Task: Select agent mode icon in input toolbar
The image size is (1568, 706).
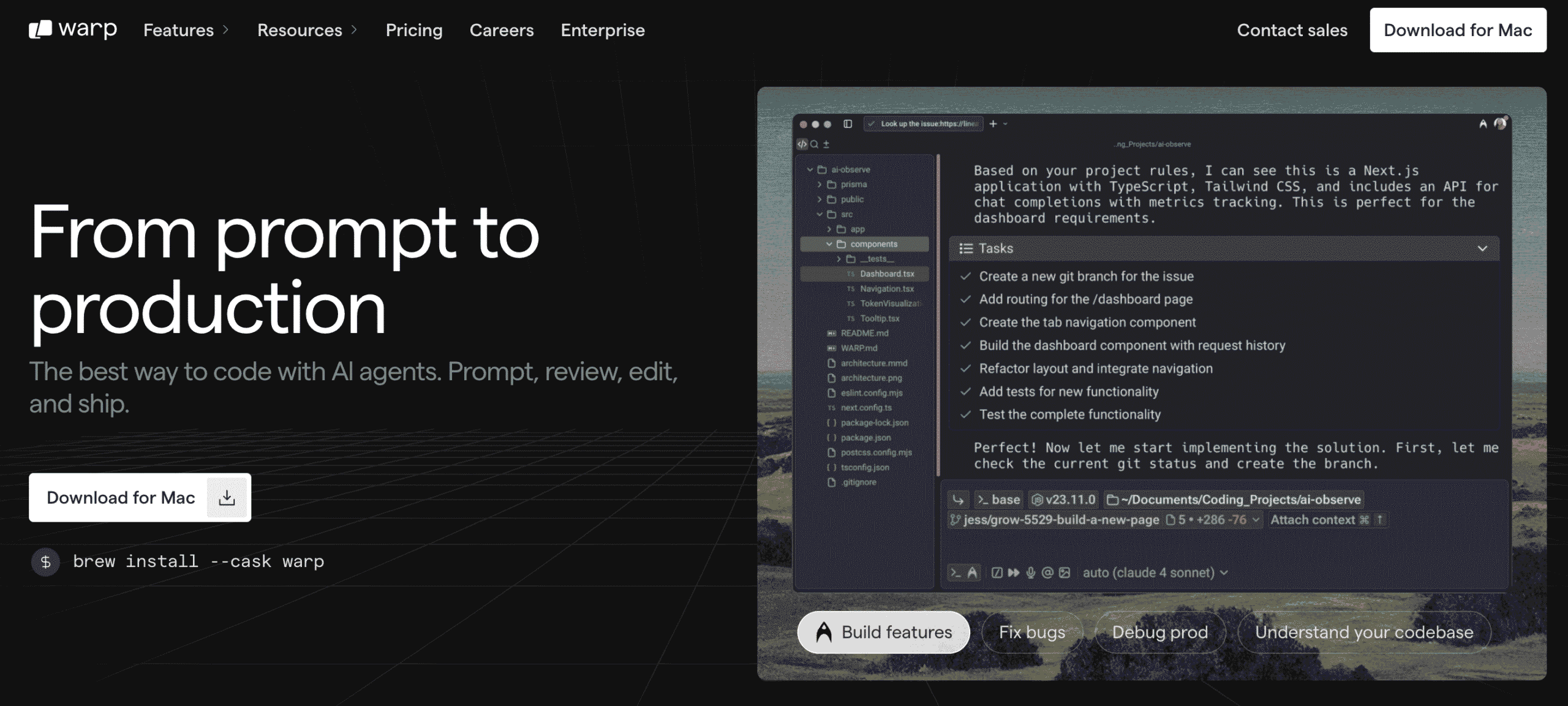Action: tap(972, 573)
